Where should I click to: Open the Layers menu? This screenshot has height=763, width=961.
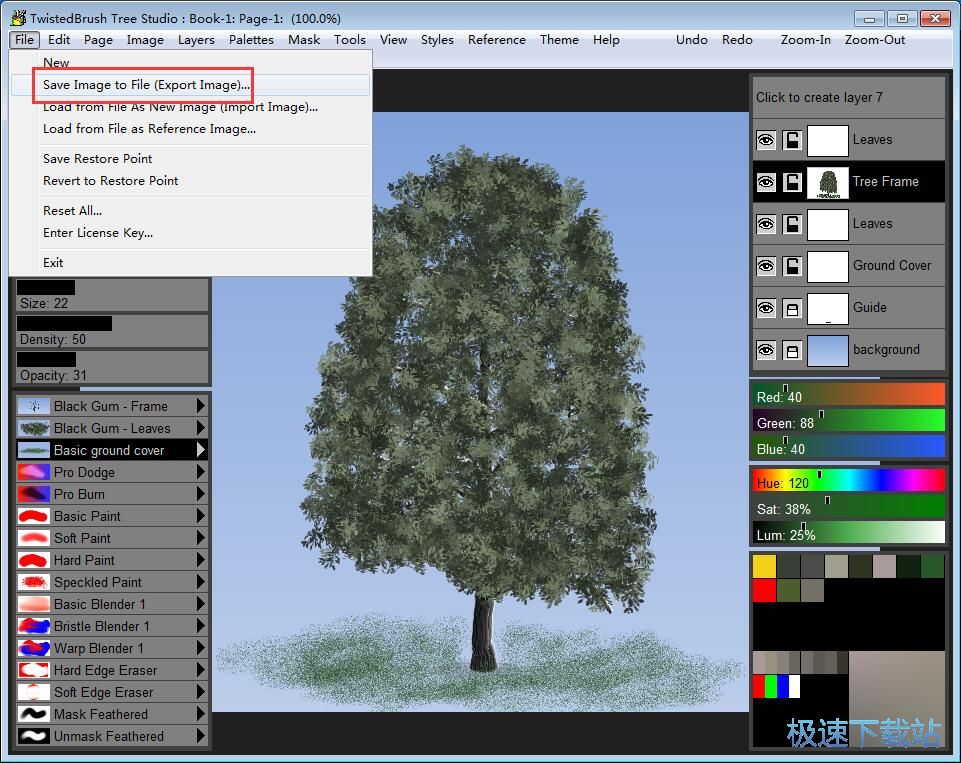pos(196,40)
